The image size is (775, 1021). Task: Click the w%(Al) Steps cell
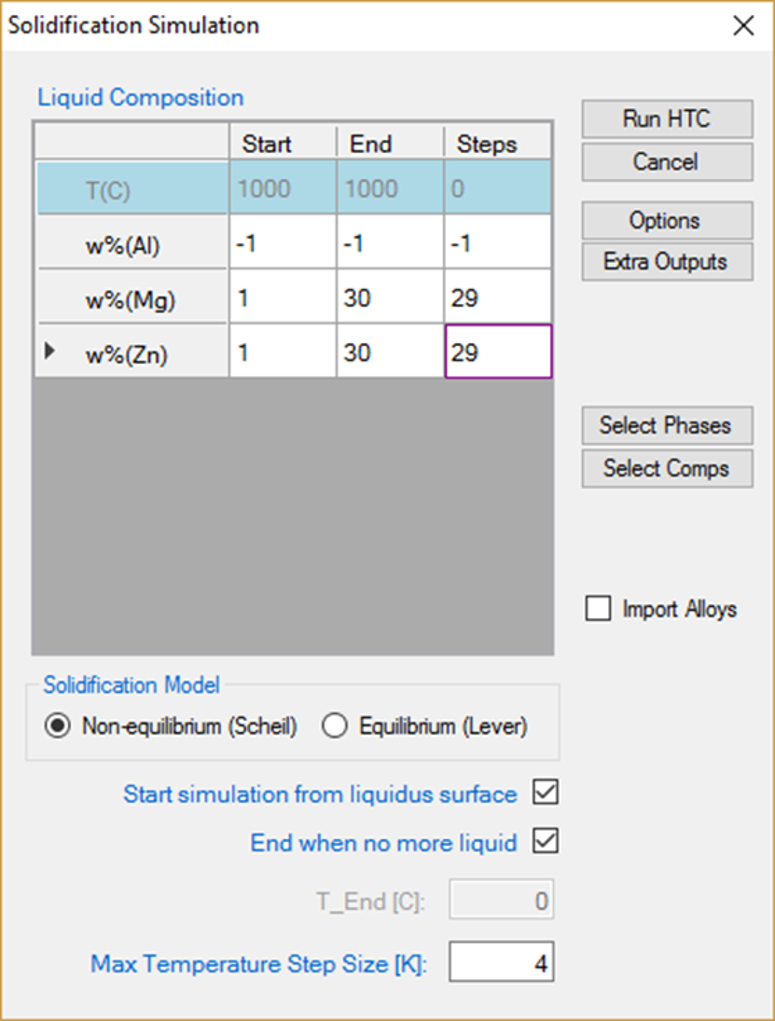(497, 244)
